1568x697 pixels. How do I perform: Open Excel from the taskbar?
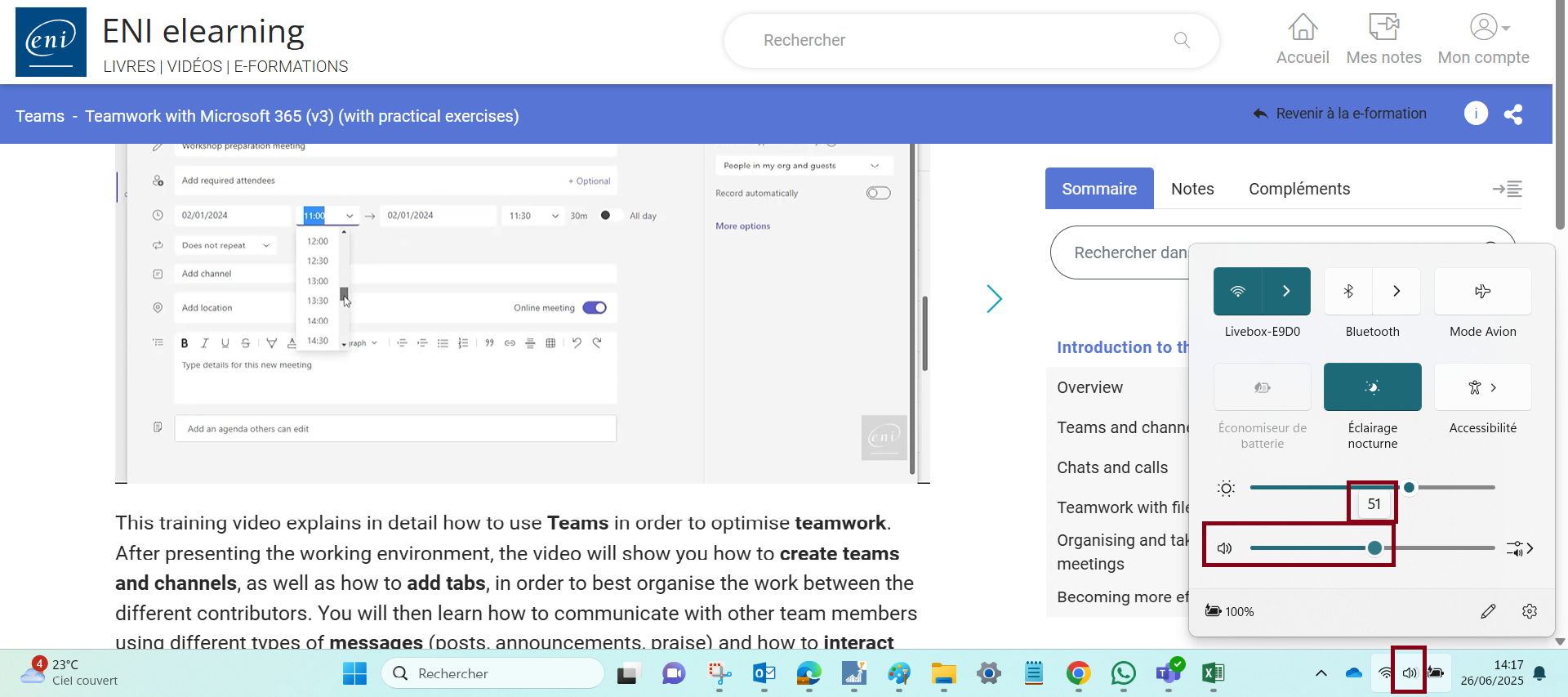point(1213,673)
